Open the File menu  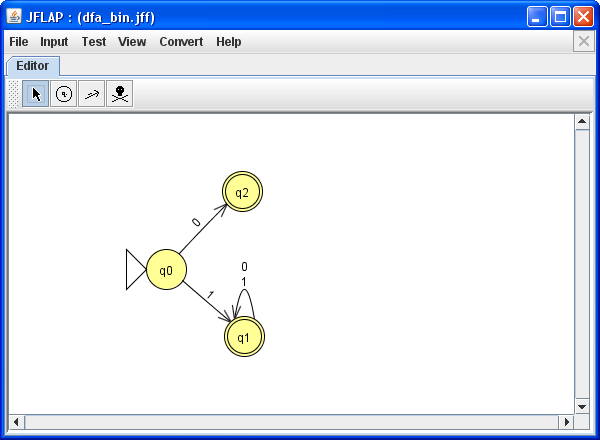point(19,42)
